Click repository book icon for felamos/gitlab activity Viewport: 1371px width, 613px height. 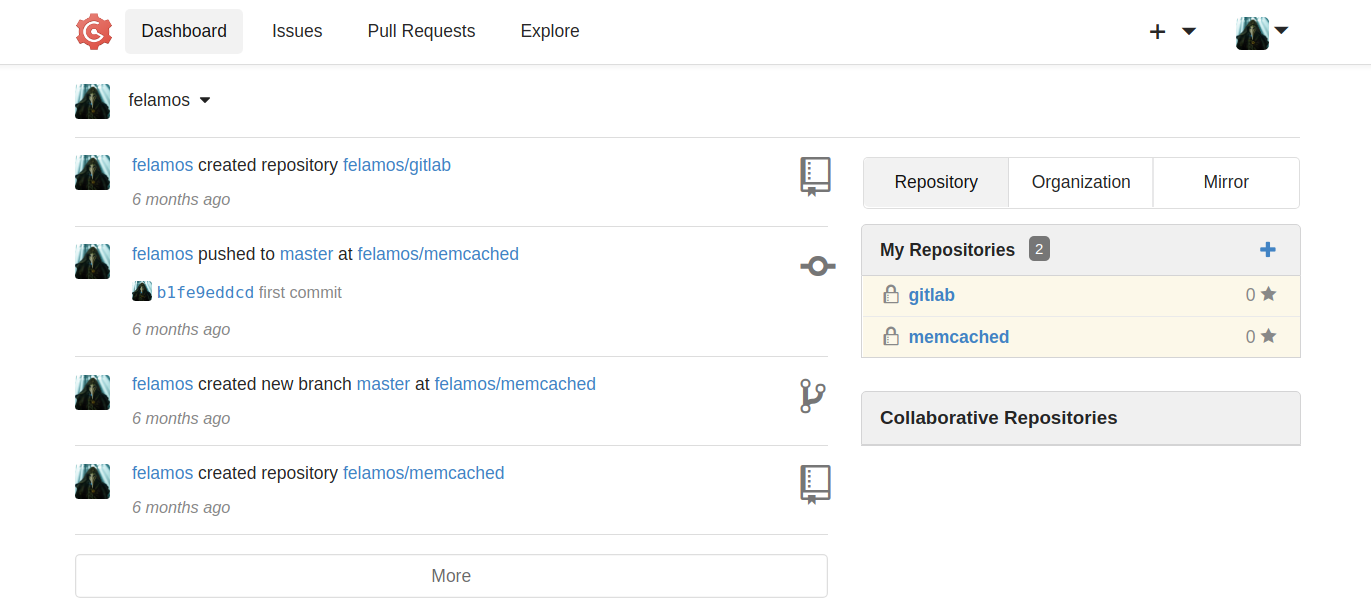click(815, 176)
